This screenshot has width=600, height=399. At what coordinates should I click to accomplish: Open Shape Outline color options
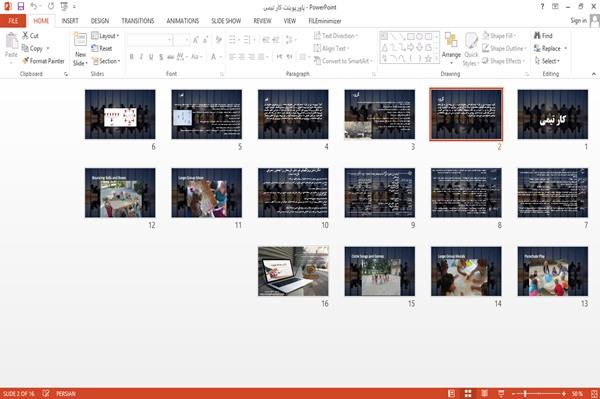tap(504, 48)
